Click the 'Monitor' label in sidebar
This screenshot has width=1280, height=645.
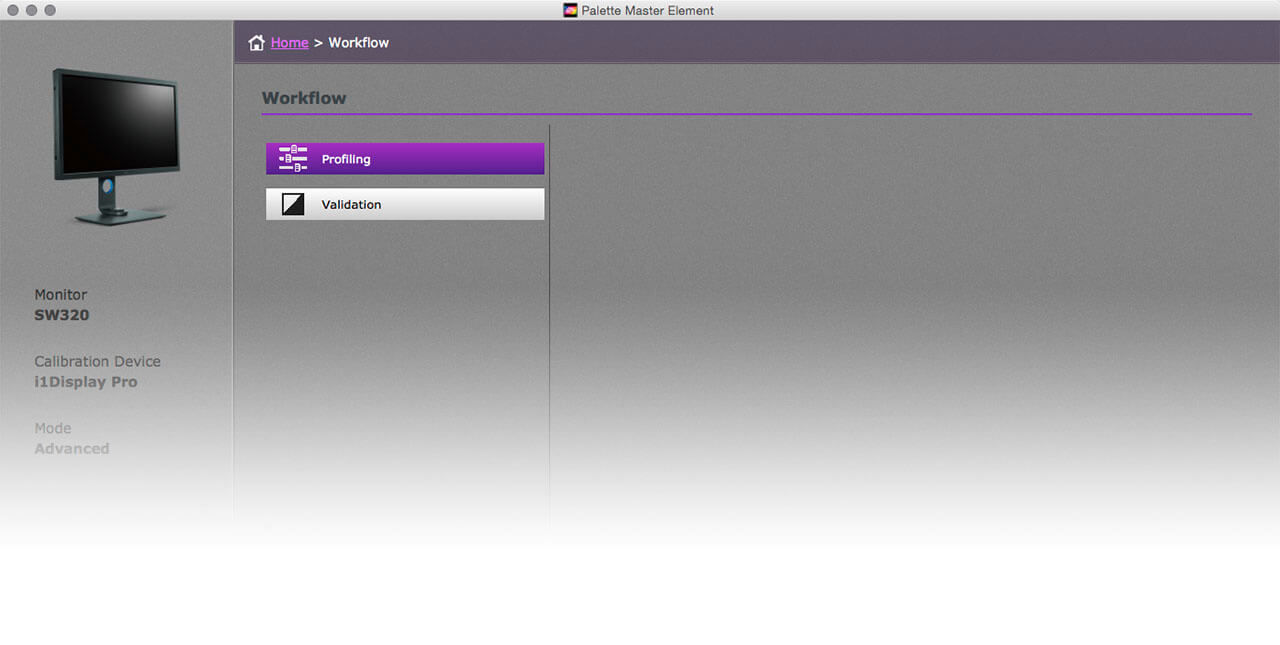61,295
